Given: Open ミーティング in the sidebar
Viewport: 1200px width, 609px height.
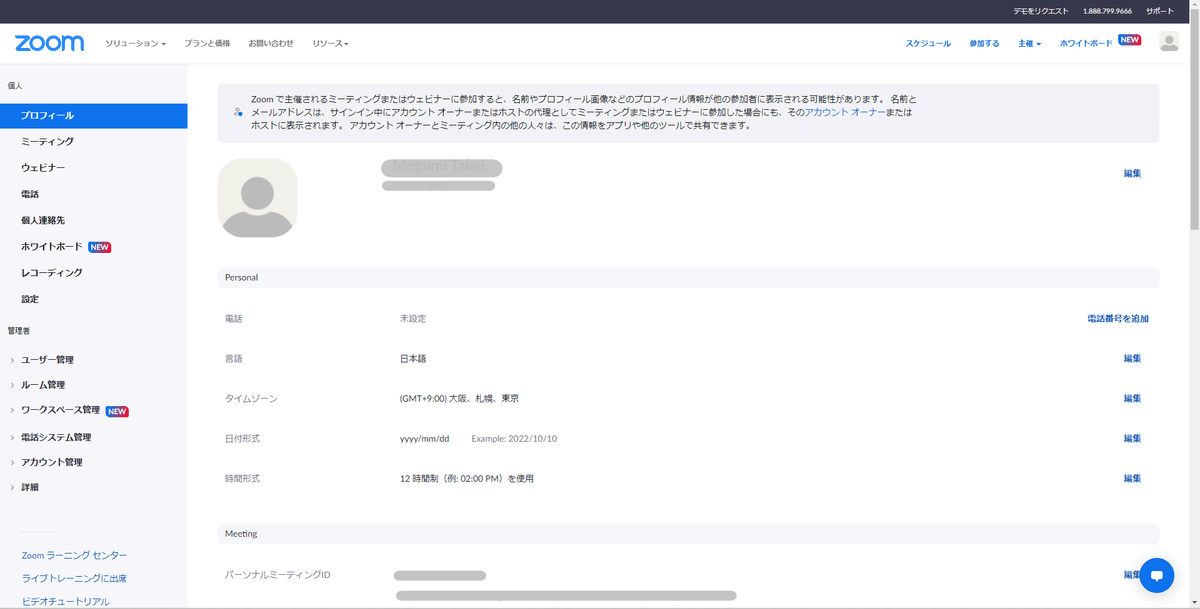Looking at the screenshot, I should [x=47, y=141].
